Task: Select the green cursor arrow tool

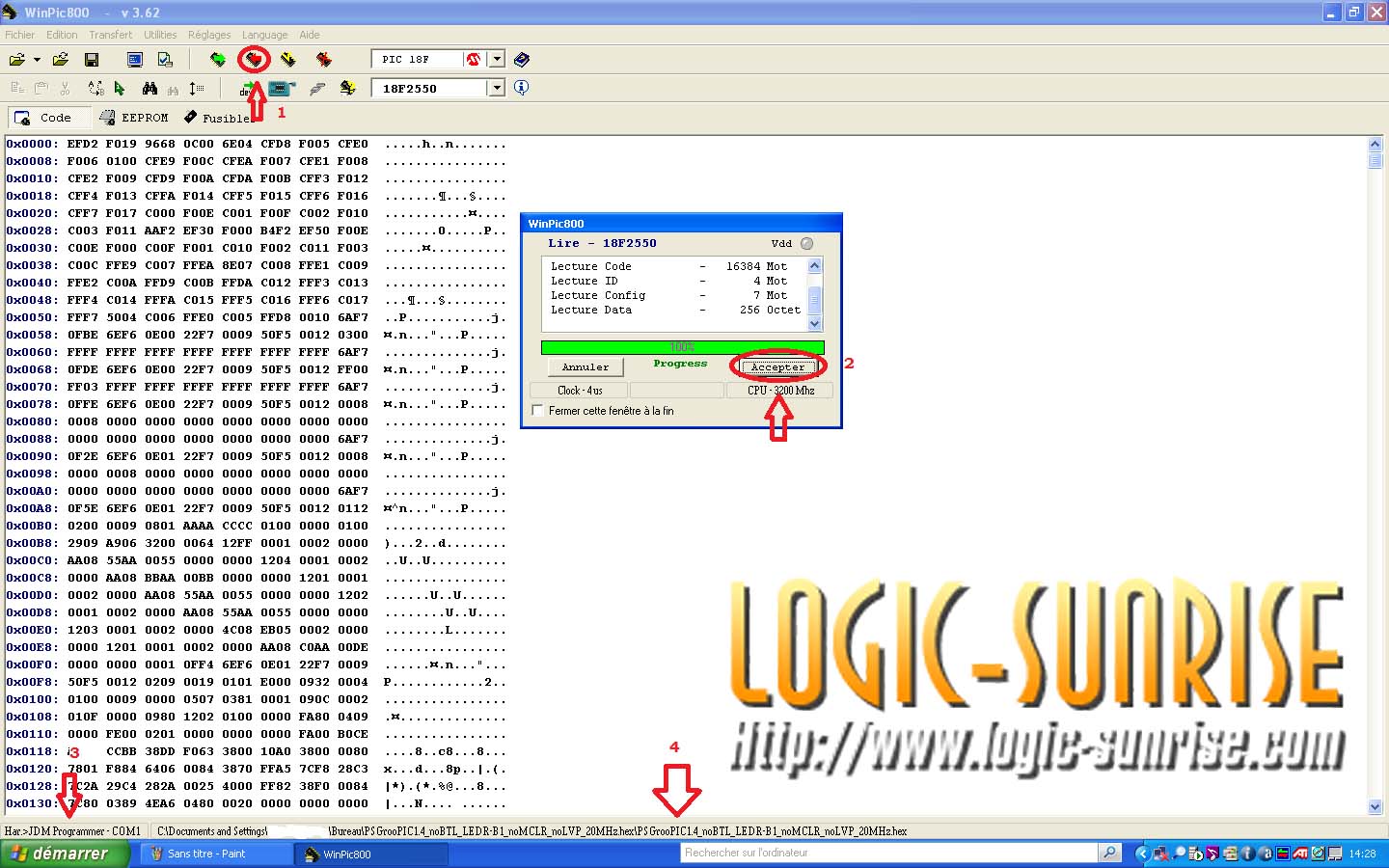Action: click(x=120, y=89)
